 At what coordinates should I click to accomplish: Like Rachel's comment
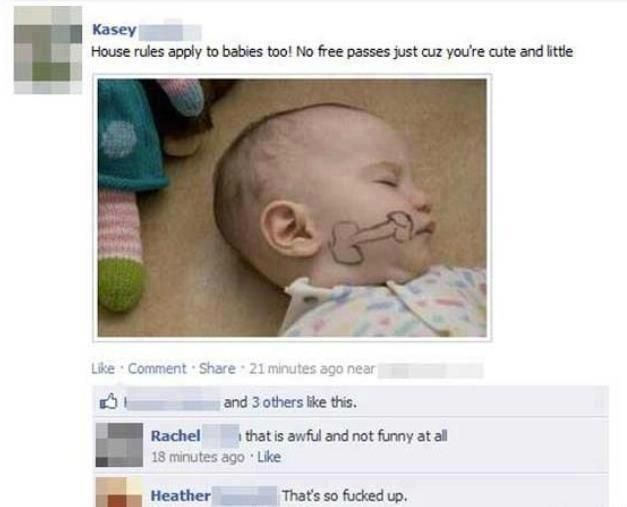tap(269, 457)
